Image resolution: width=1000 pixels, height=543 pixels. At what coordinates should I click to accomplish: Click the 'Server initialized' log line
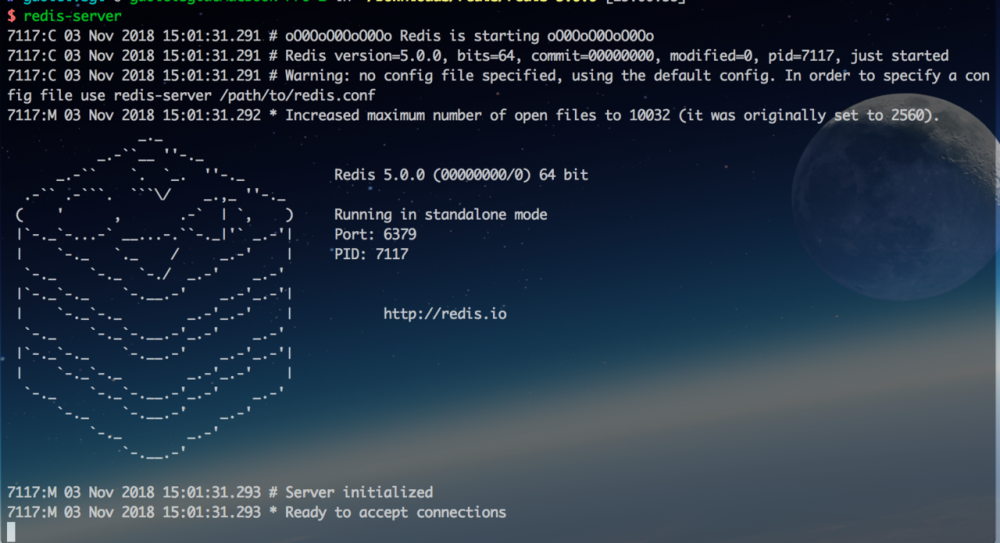(x=220, y=493)
